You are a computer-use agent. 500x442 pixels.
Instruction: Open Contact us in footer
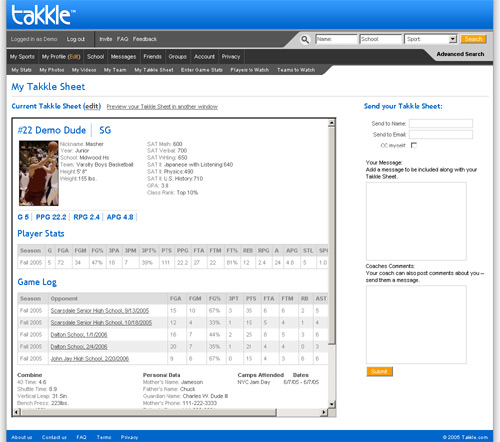point(54,437)
